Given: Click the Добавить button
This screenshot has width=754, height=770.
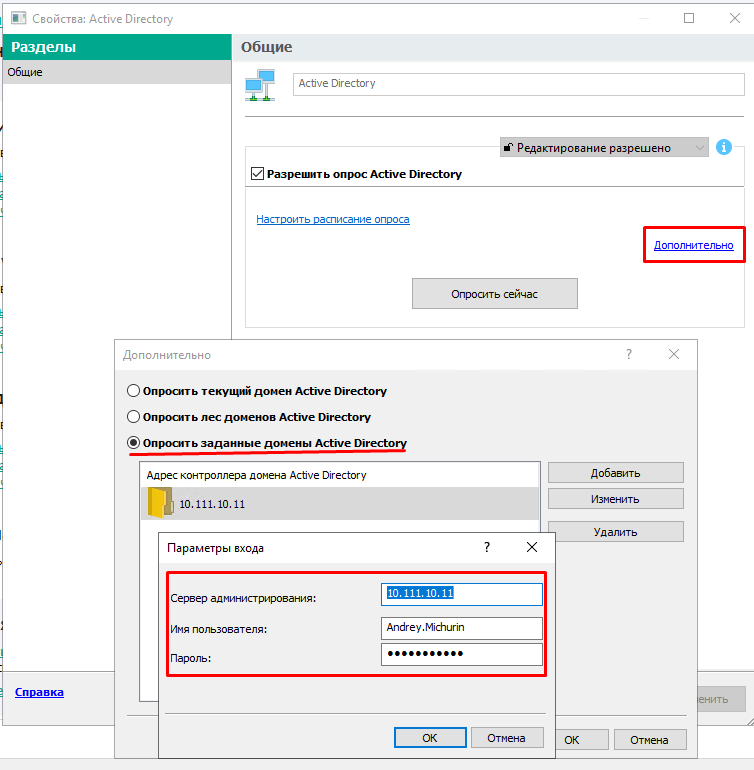Looking at the screenshot, I should [615, 473].
